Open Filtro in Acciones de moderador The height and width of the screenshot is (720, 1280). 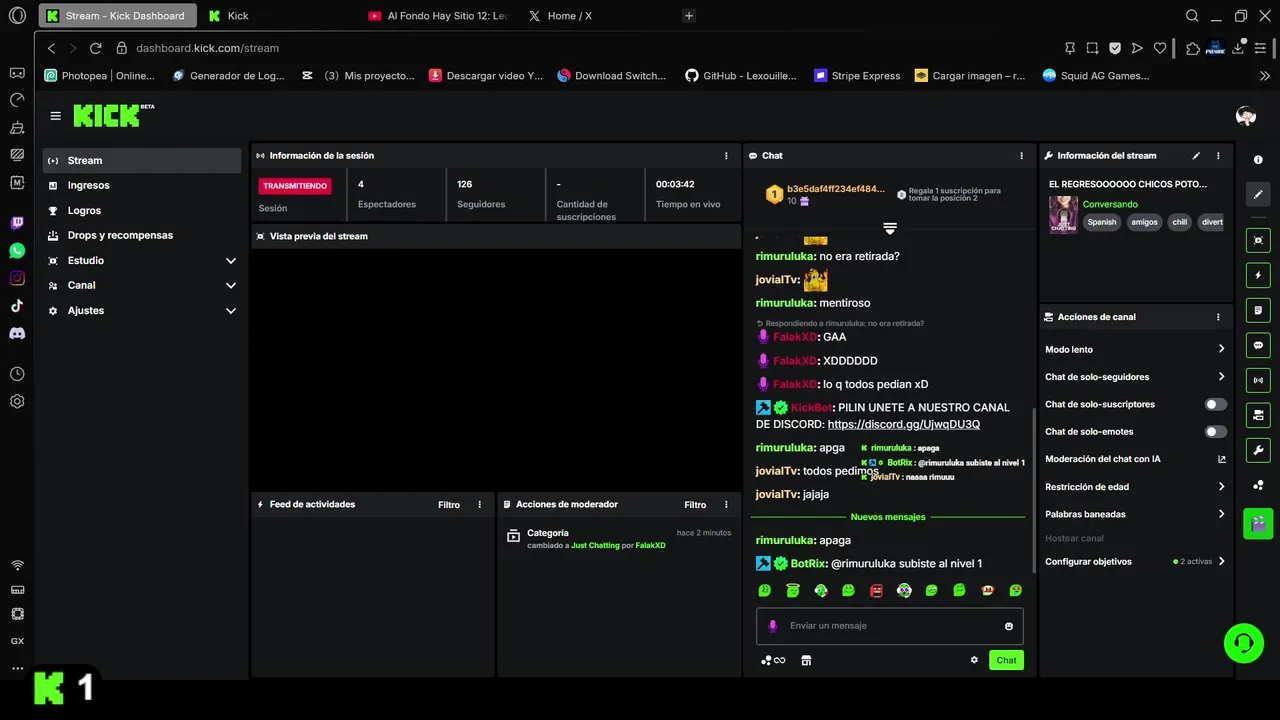(x=695, y=505)
